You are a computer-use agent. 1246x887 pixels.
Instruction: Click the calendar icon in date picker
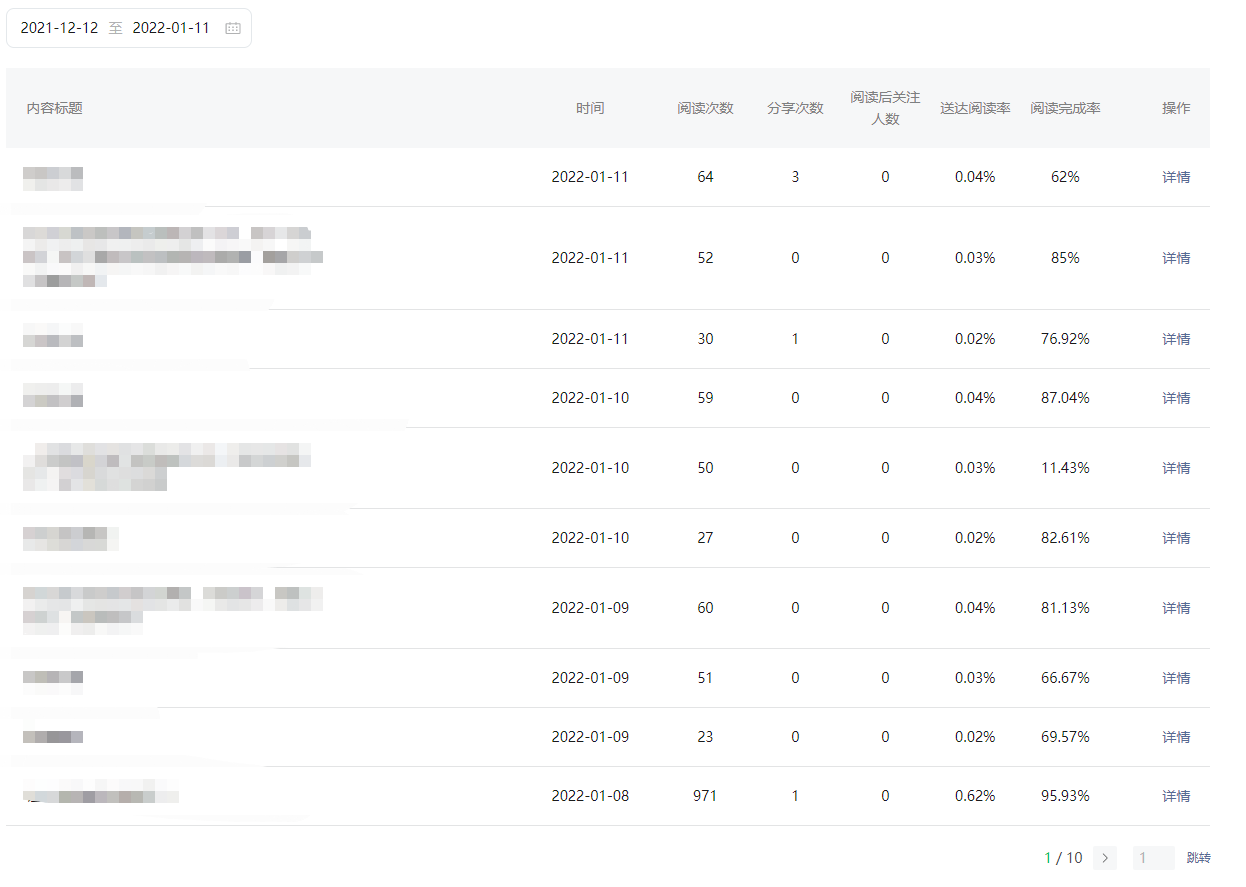tap(233, 28)
